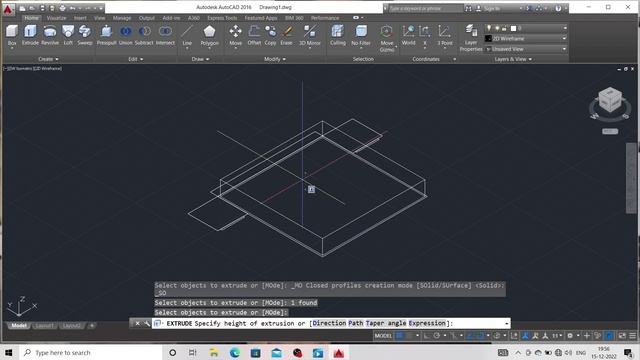Expand the Edit panel

pyautogui.click(x=136, y=59)
